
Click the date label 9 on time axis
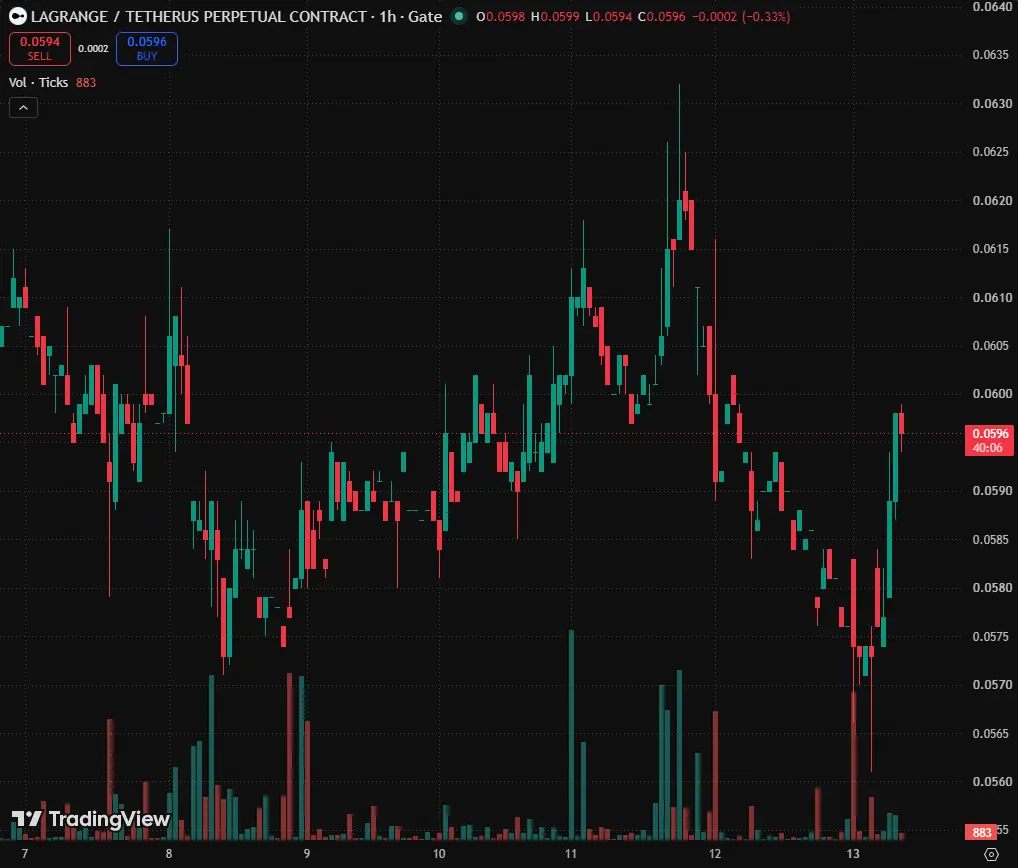[306, 854]
